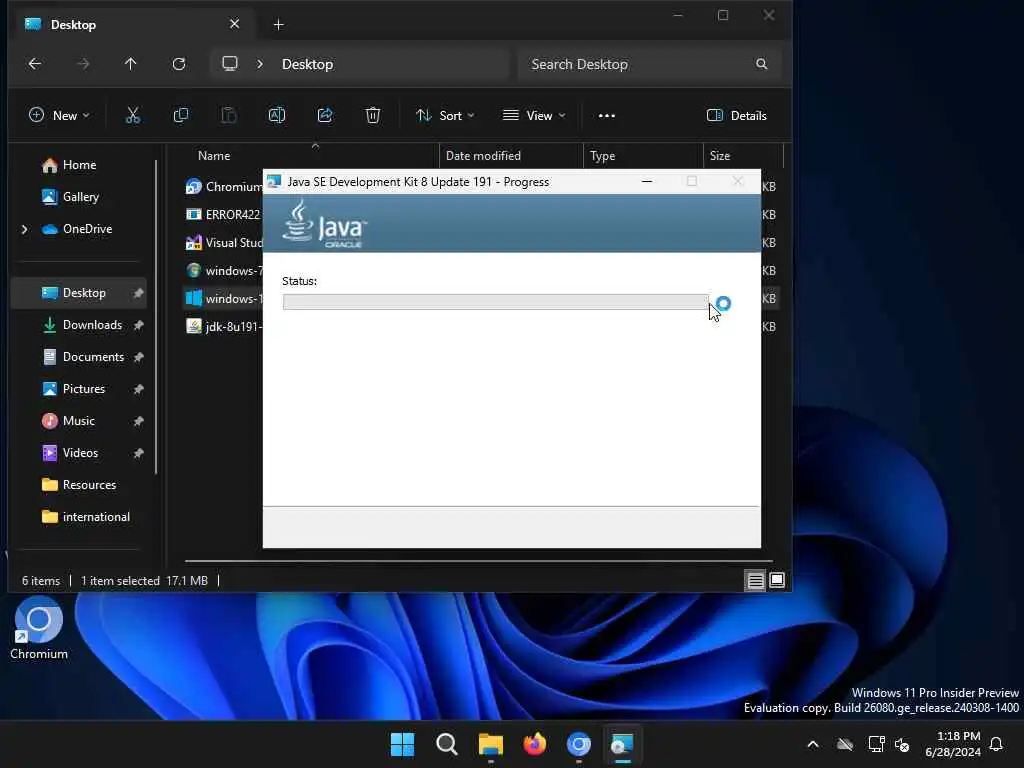
Task: Open Pictures in the sidebar
Action: 79,389
